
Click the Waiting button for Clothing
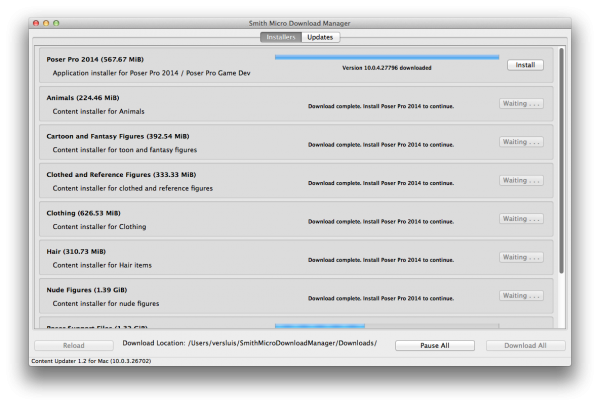[521, 219]
